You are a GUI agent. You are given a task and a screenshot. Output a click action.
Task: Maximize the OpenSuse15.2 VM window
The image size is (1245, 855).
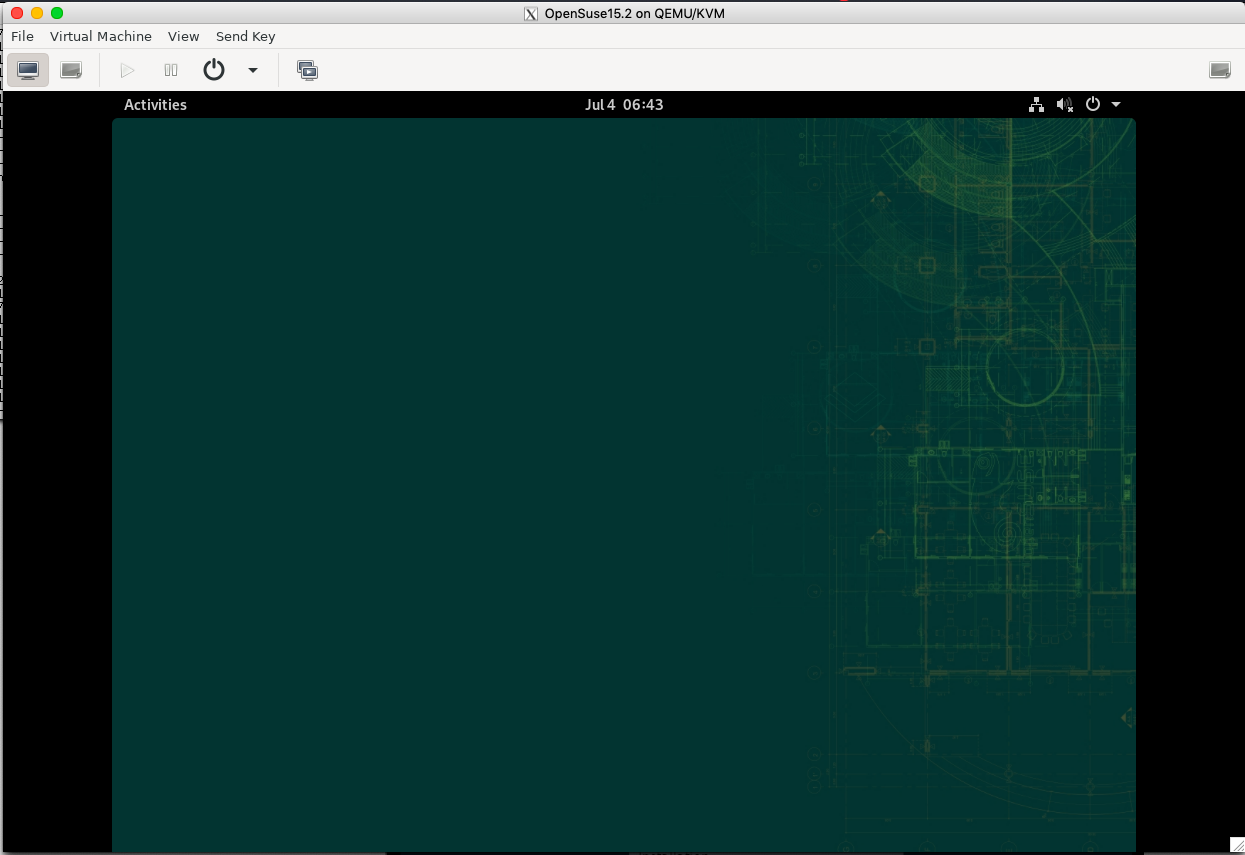click(57, 13)
